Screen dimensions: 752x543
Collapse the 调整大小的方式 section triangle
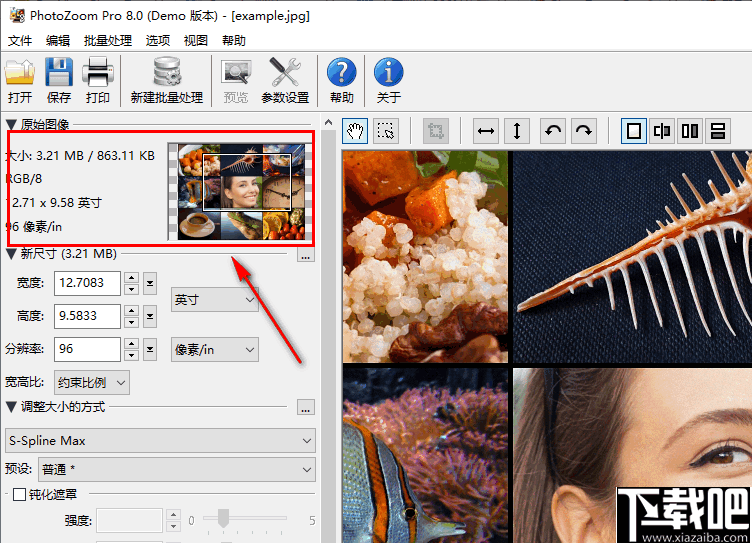[12, 407]
